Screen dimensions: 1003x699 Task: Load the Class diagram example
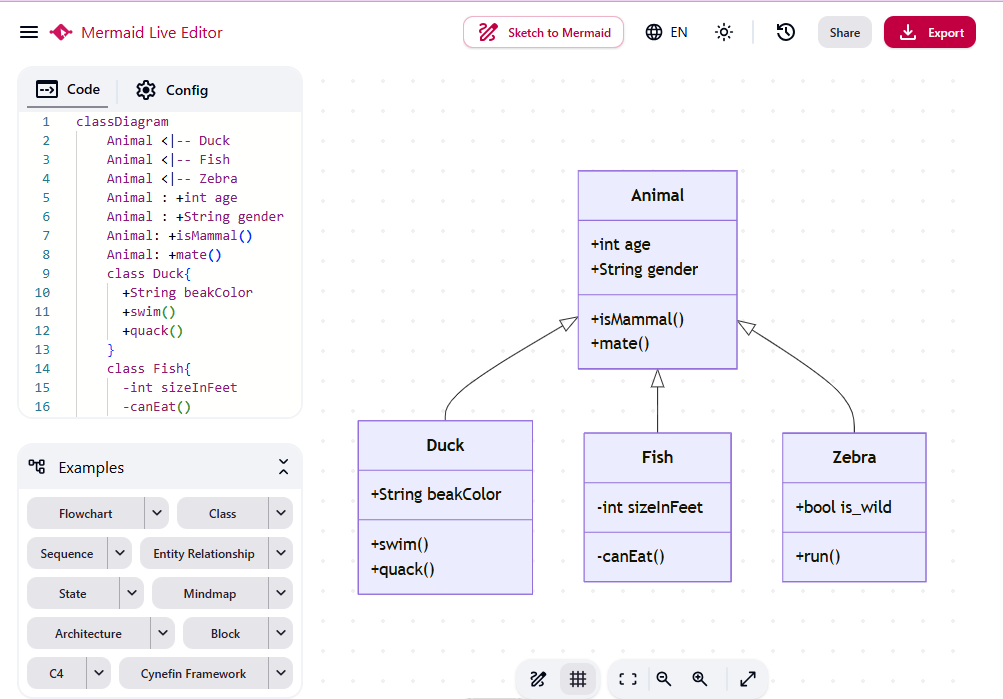[222, 514]
